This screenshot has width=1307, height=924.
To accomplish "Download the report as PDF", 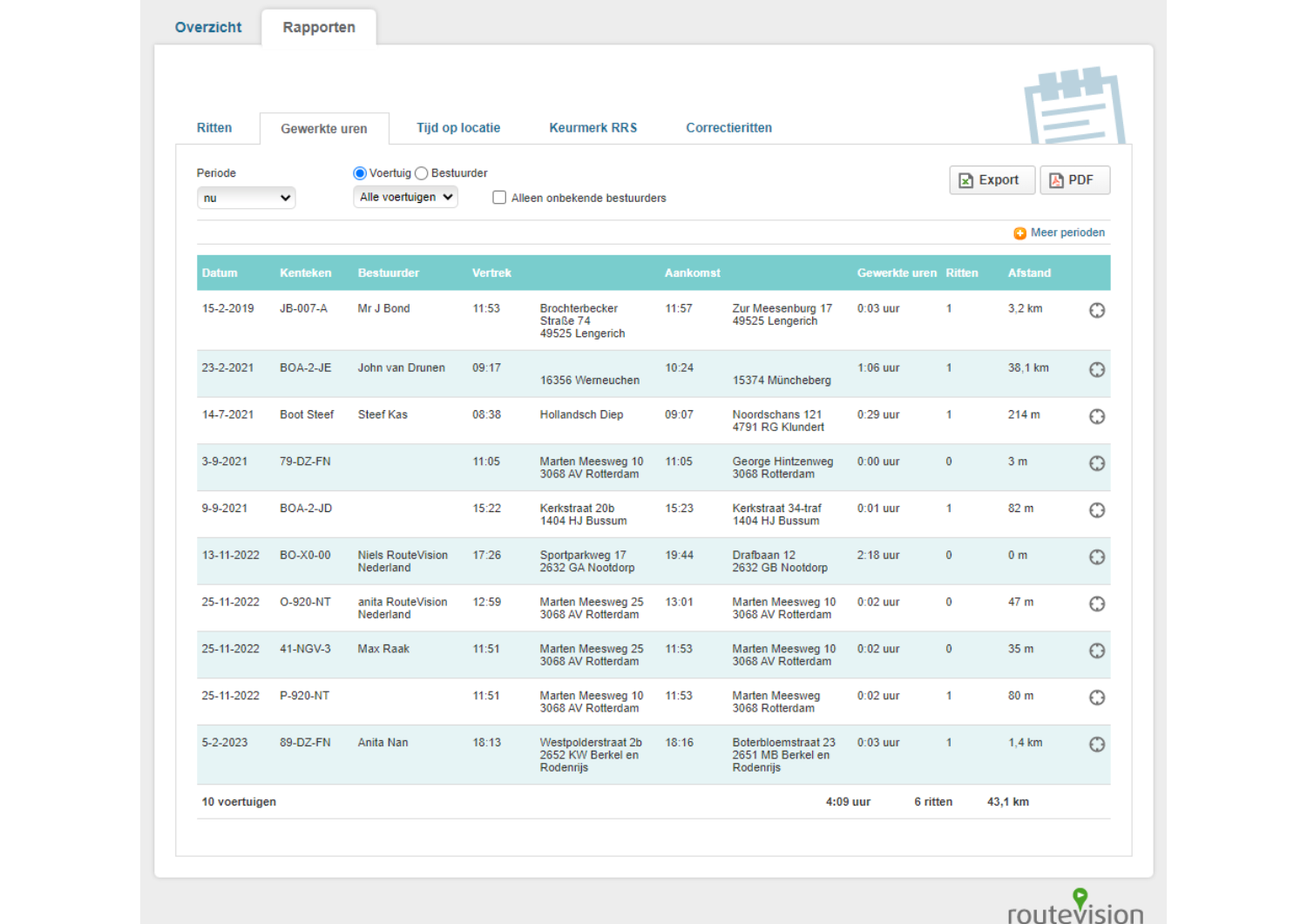I will [x=1073, y=180].
